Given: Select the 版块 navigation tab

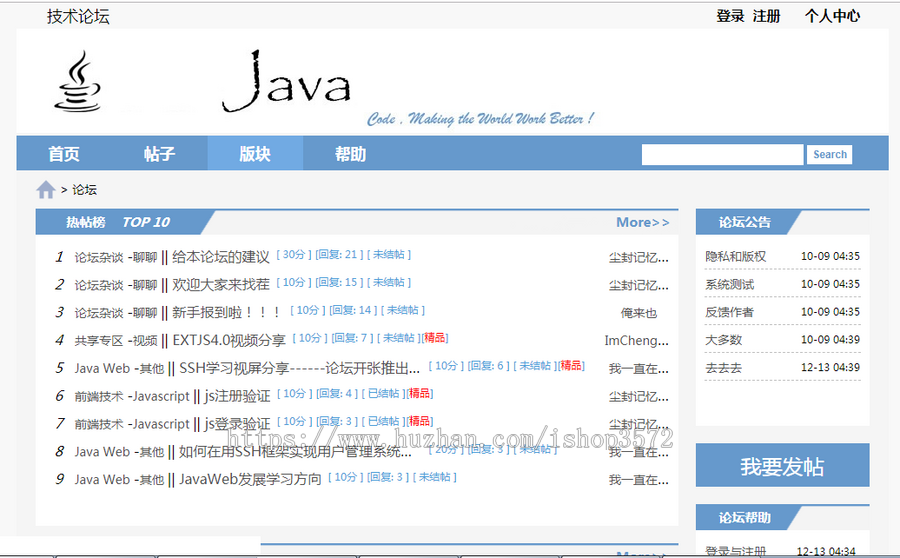Looking at the screenshot, I should [x=255, y=153].
